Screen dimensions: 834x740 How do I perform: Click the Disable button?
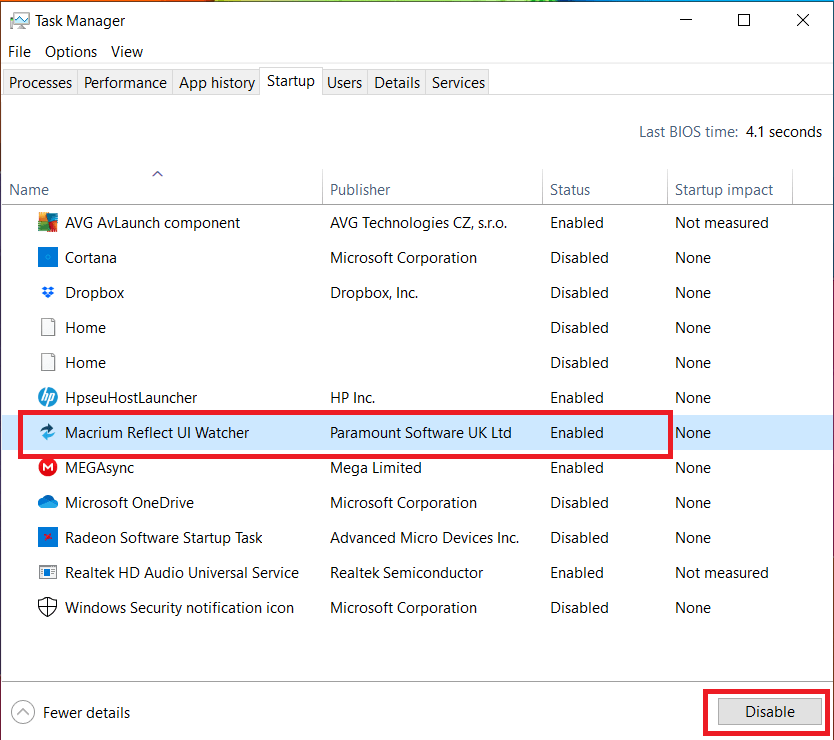(x=770, y=712)
